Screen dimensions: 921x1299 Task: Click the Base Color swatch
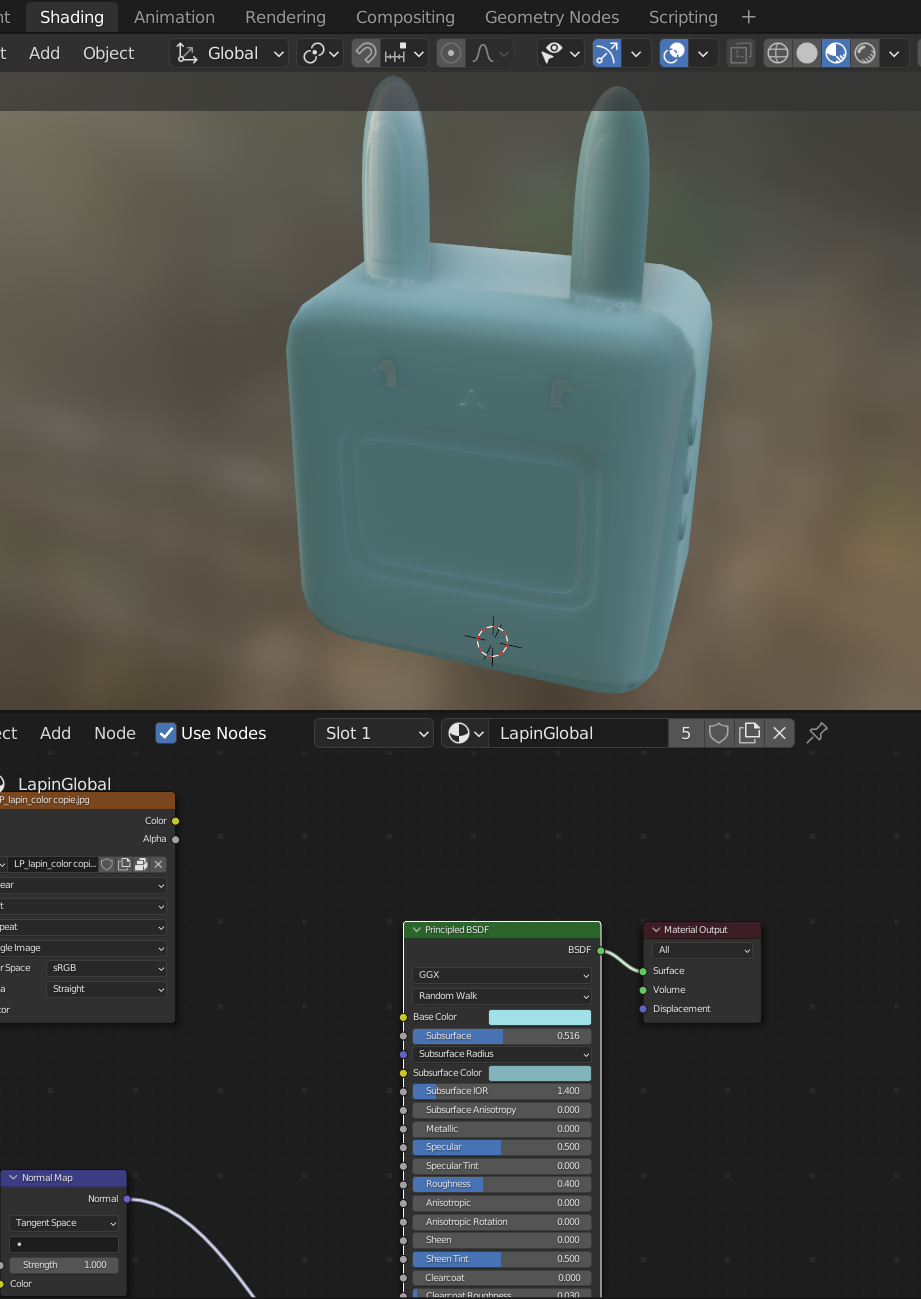pyautogui.click(x=540, y=1017)
